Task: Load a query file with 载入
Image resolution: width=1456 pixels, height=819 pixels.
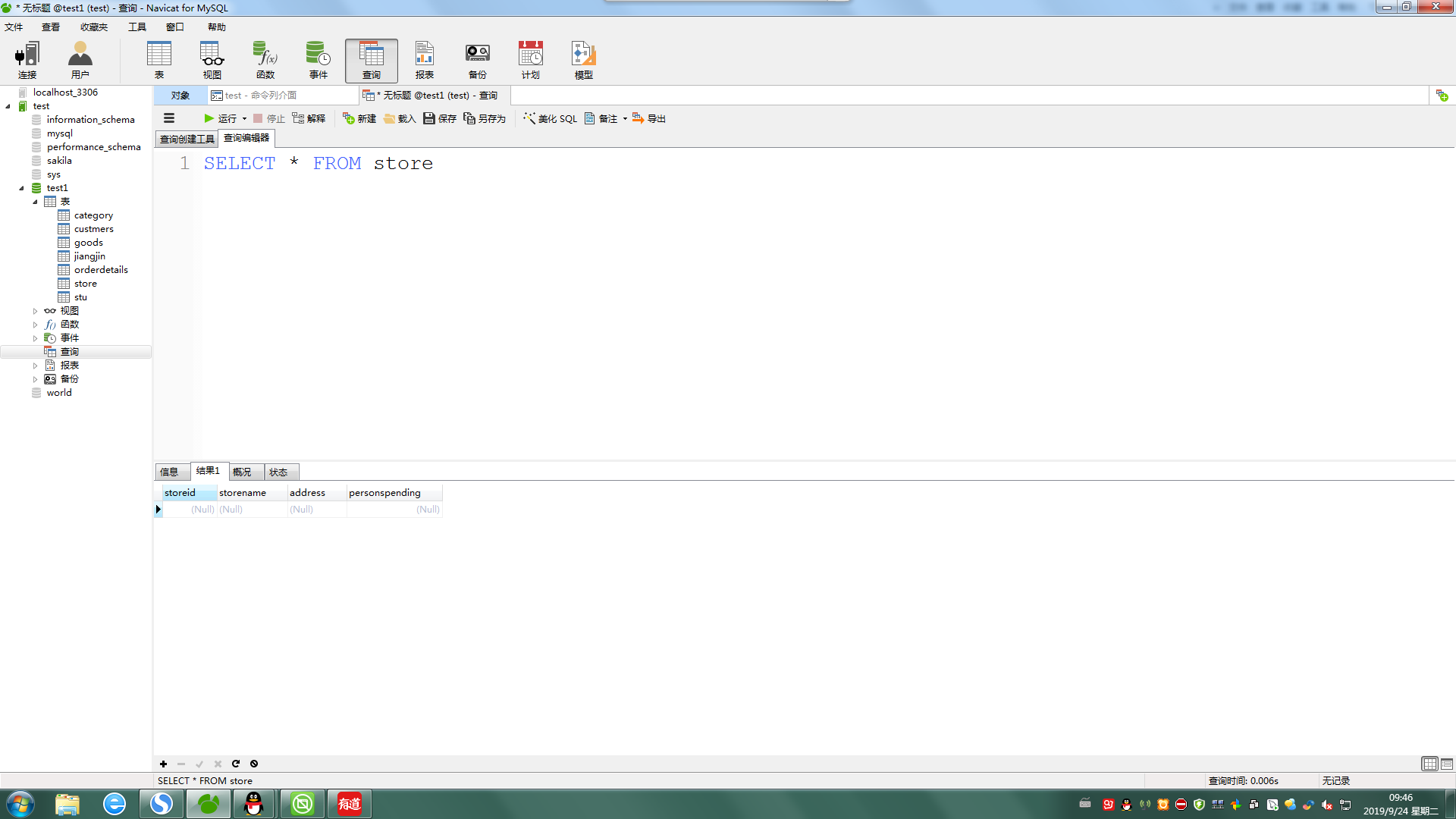Action: click(x=400, y=118)
